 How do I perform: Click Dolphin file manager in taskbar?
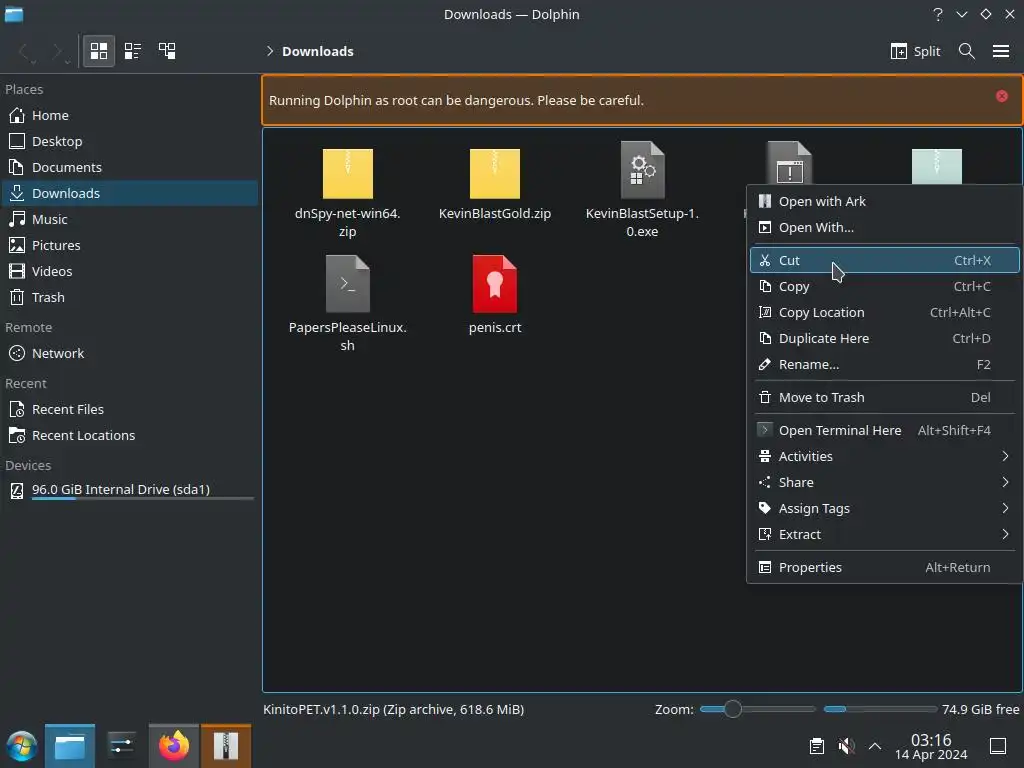pos(70,746)
